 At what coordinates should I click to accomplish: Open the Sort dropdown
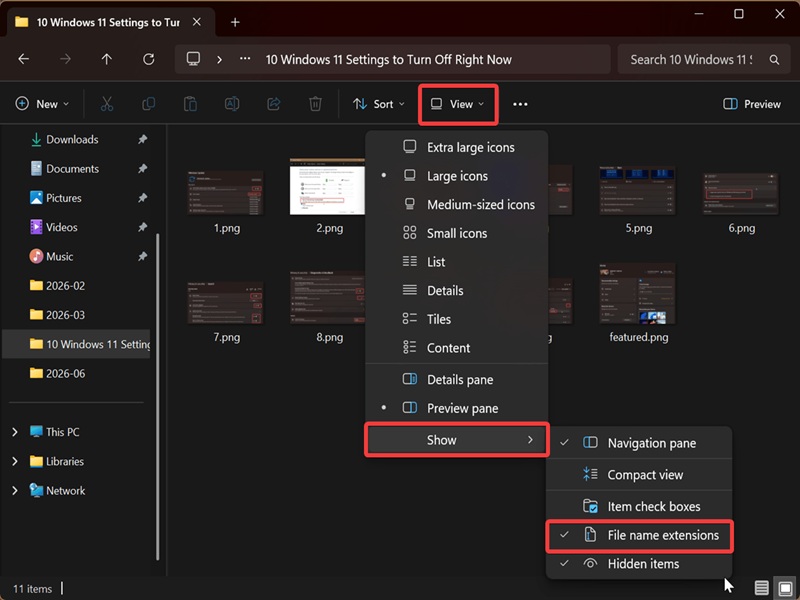tap(379, 104)
